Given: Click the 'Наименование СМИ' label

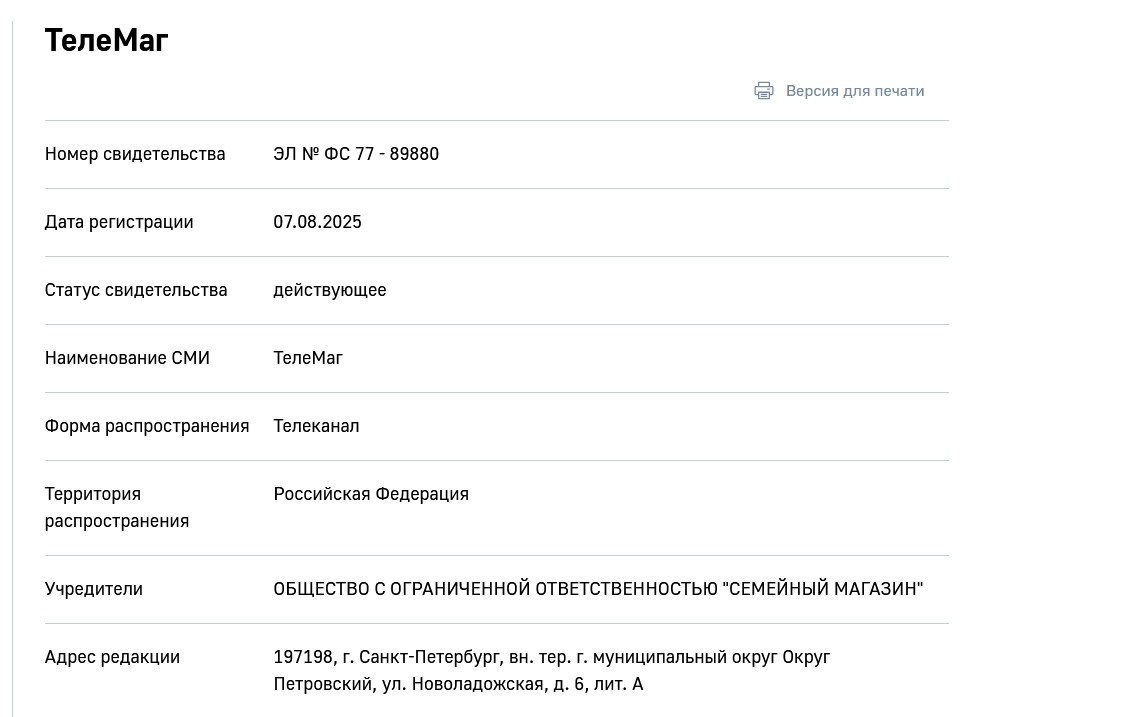Looking at the screenshot, I should [x=127, y=357].
